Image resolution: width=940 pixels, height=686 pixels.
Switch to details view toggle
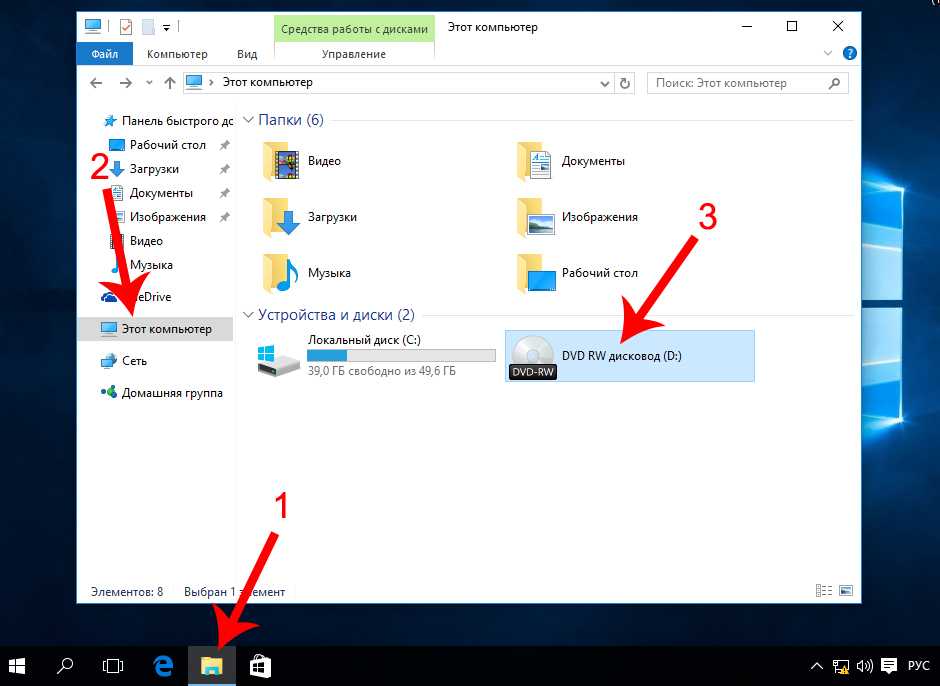pyautogui.click(x=824, y=591)
